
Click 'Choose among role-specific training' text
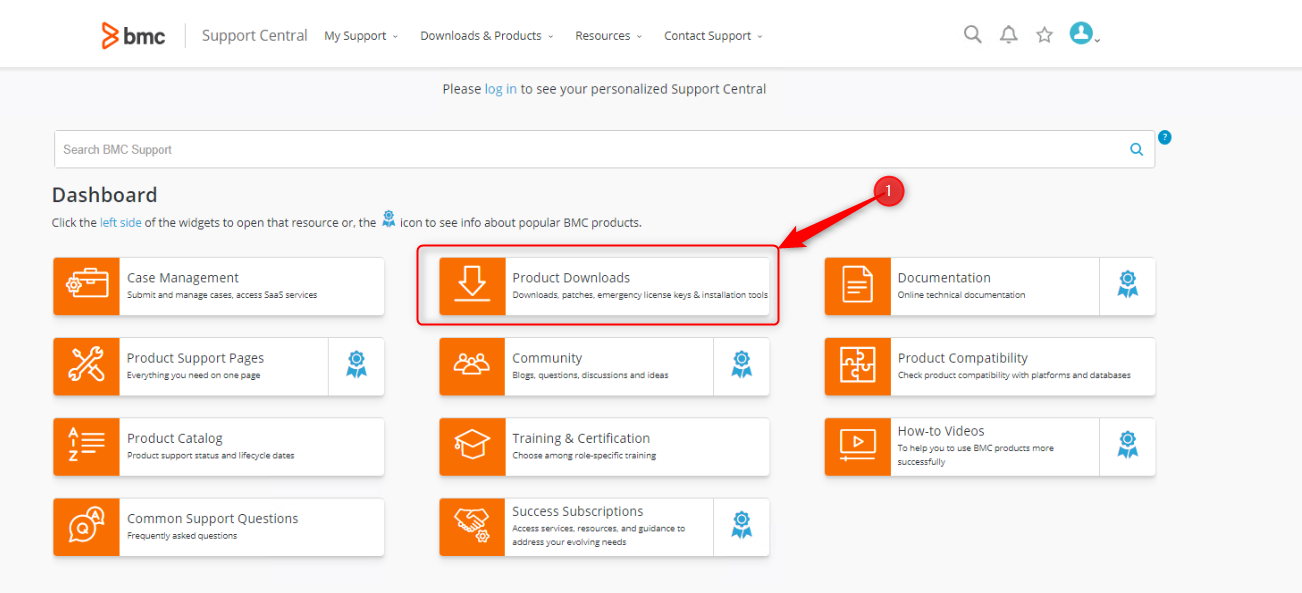(x=584, y=455)
